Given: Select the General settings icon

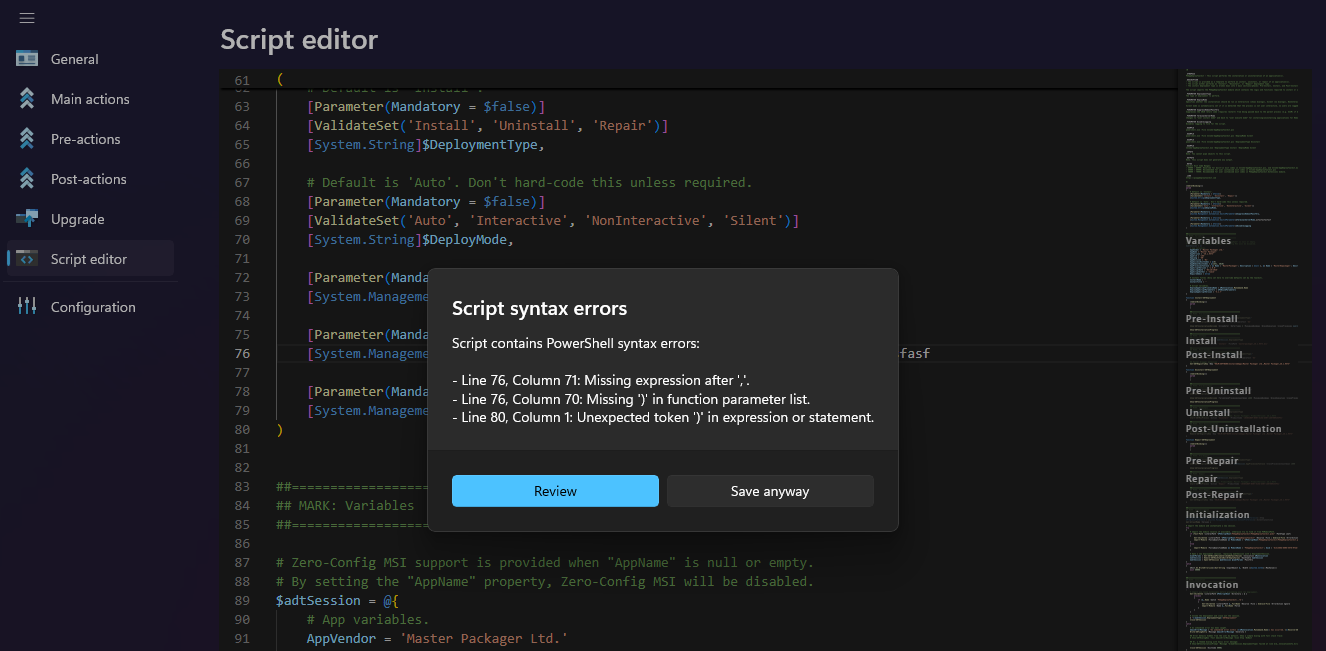Looking at the screenshot, I should point(27,59).
